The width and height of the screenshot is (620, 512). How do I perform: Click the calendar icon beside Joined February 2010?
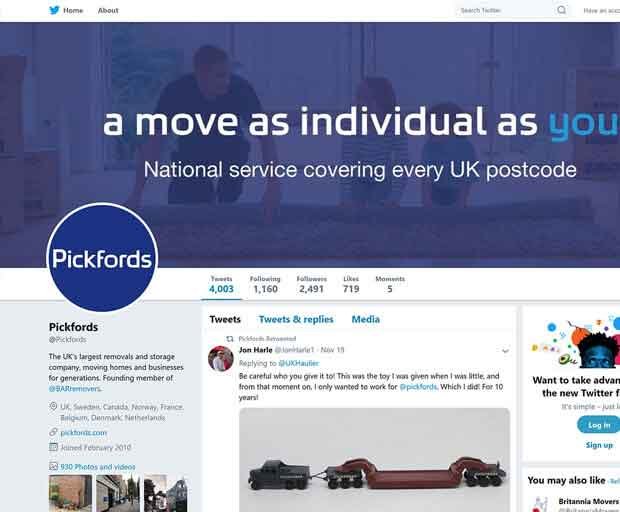(x=53, y=447)
